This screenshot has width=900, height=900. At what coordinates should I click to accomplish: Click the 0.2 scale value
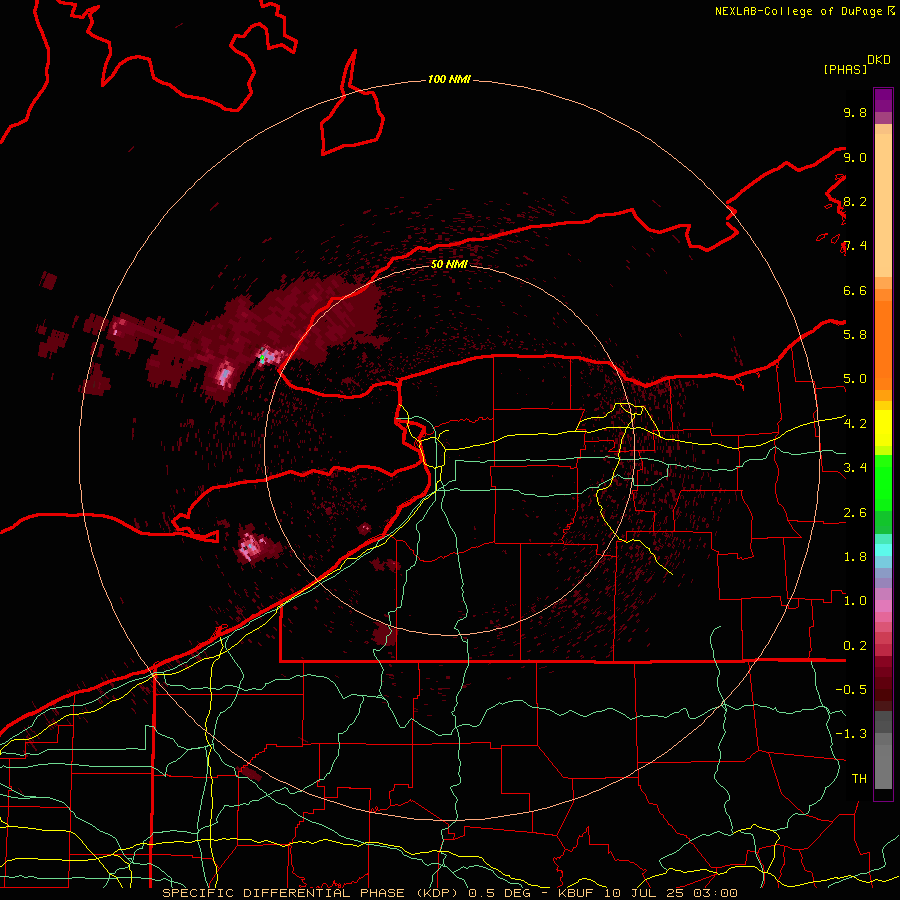click(x=855, y=646)
